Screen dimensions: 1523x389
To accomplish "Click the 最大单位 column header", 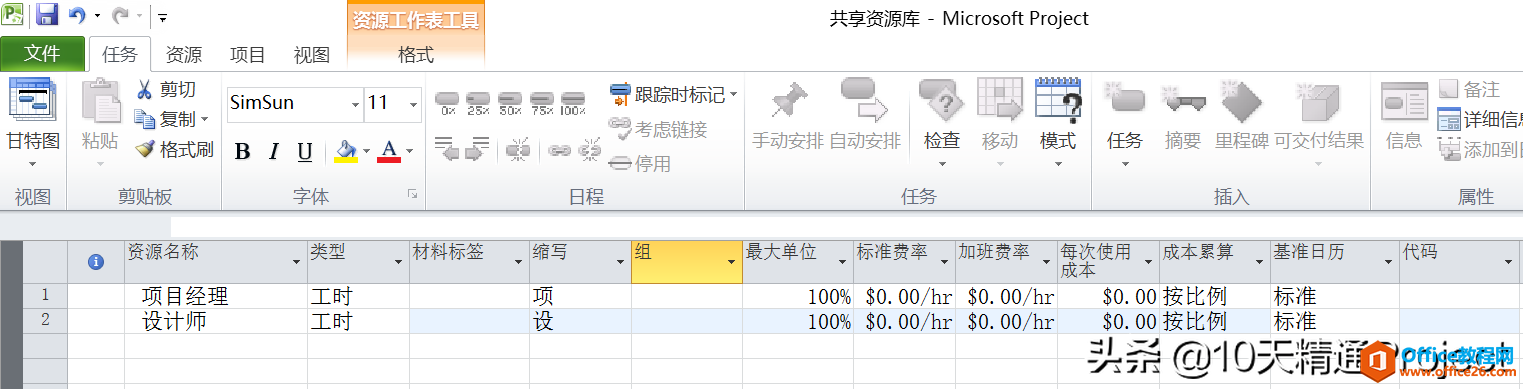I will pyautogui.click(x=798, y=261).
